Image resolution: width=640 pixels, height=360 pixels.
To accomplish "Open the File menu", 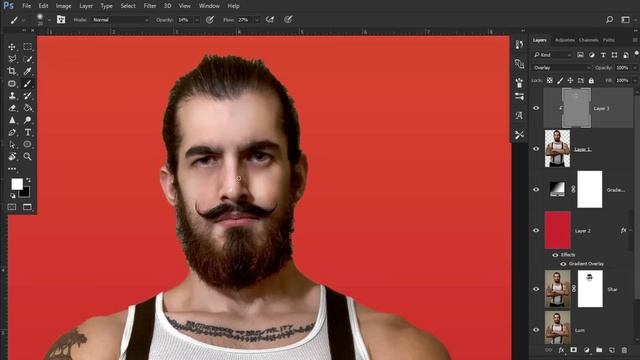I will pyautogui.click(x=27, y=6).
